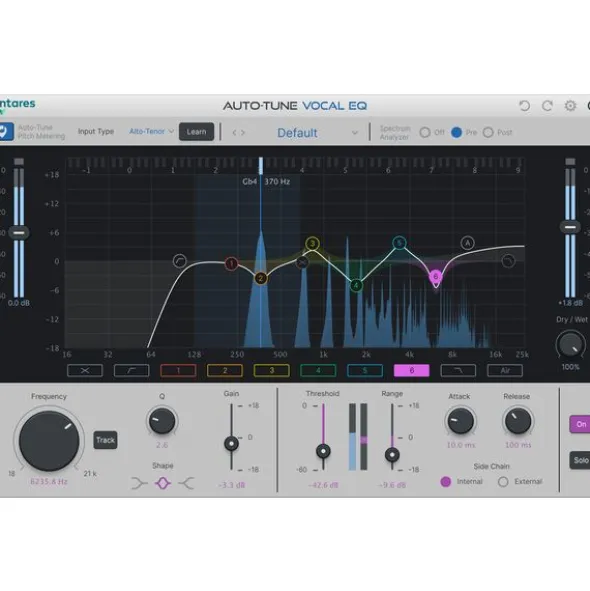Viewport: 590px width, 591px height.
Task: Select the notch filter band button
Action: [85, 371]
